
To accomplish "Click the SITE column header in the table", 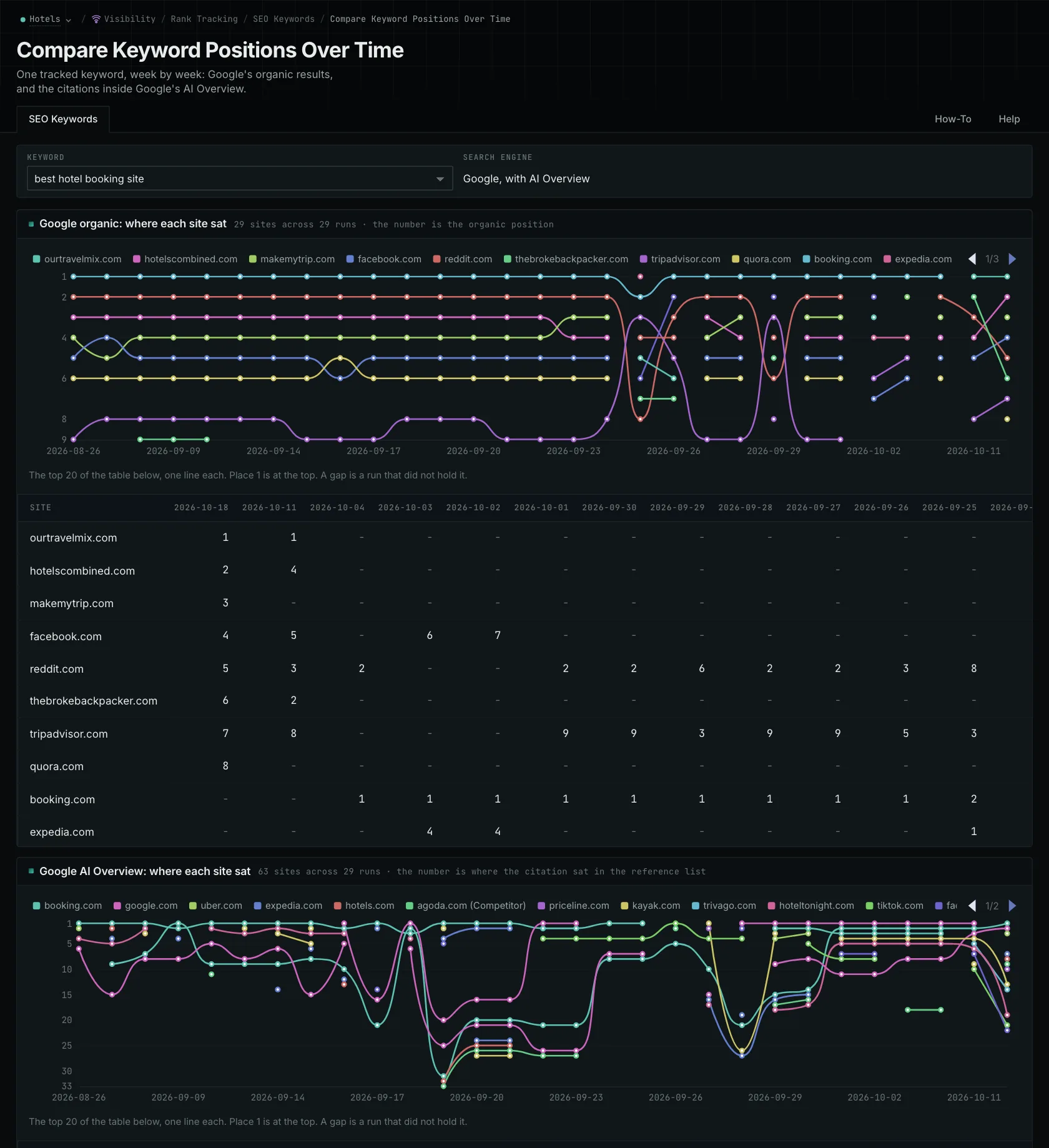I will tap(41, 508).
